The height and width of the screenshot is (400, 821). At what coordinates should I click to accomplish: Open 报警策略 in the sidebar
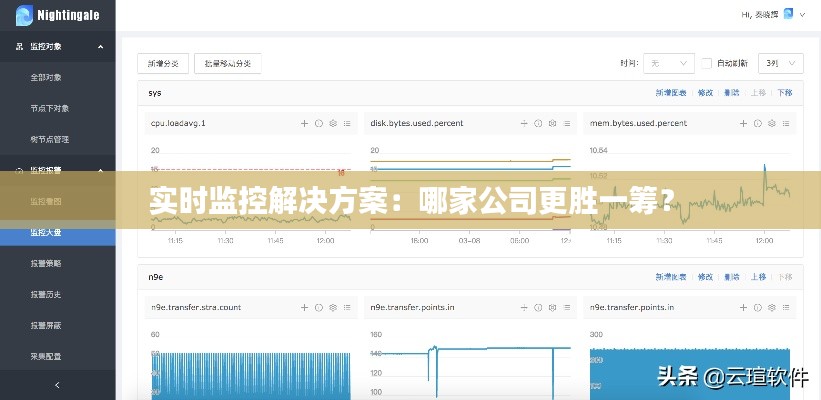pyautogui.click(x=46, y=263)
